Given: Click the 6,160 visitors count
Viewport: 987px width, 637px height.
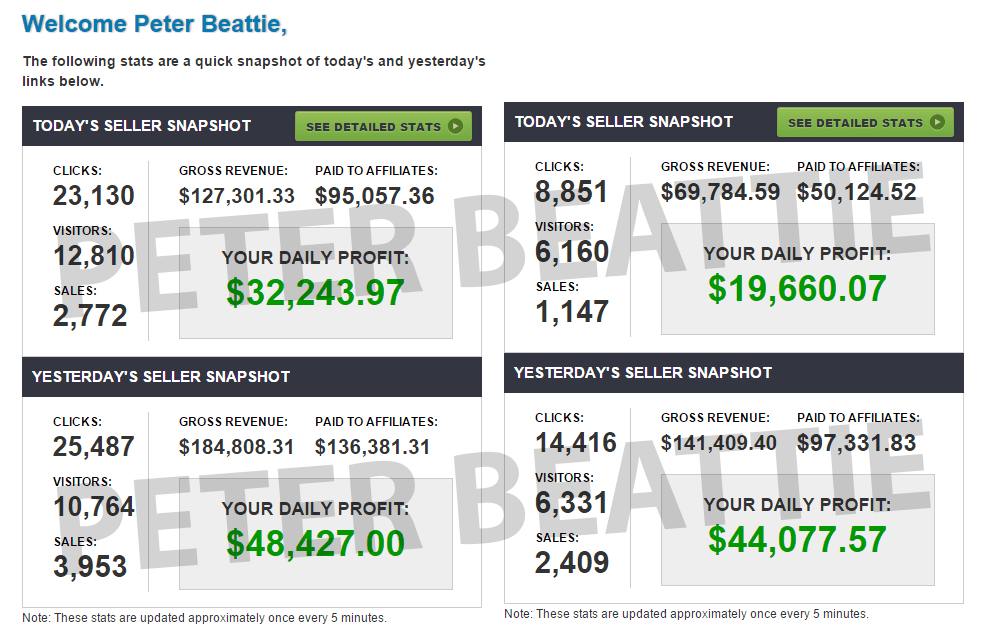Looking at the screenshot, I should point(572,252).
